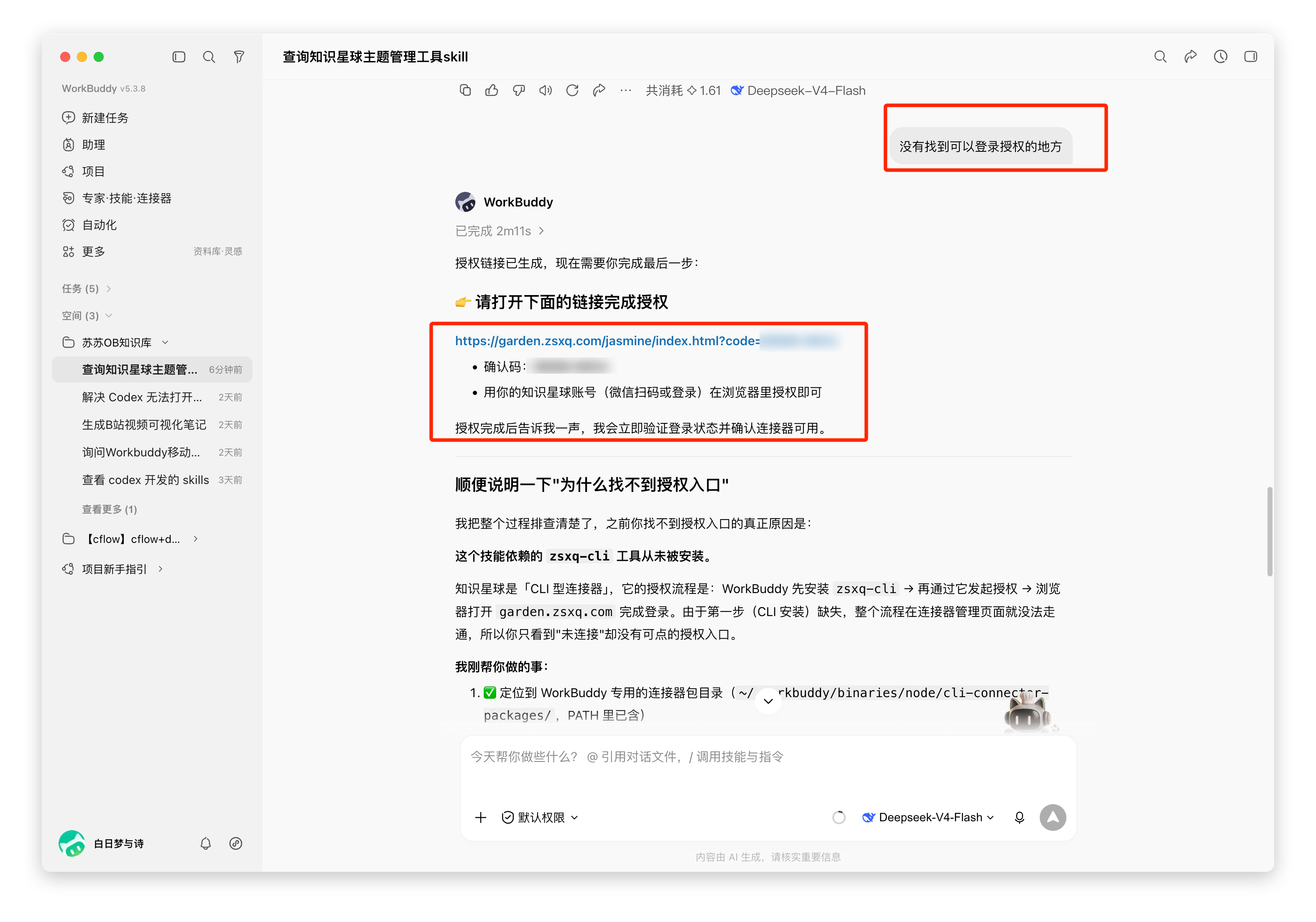The image size is (1316, 922).
Task: Click the filter funnel icon in sidebar
Action: click(239, 57)
